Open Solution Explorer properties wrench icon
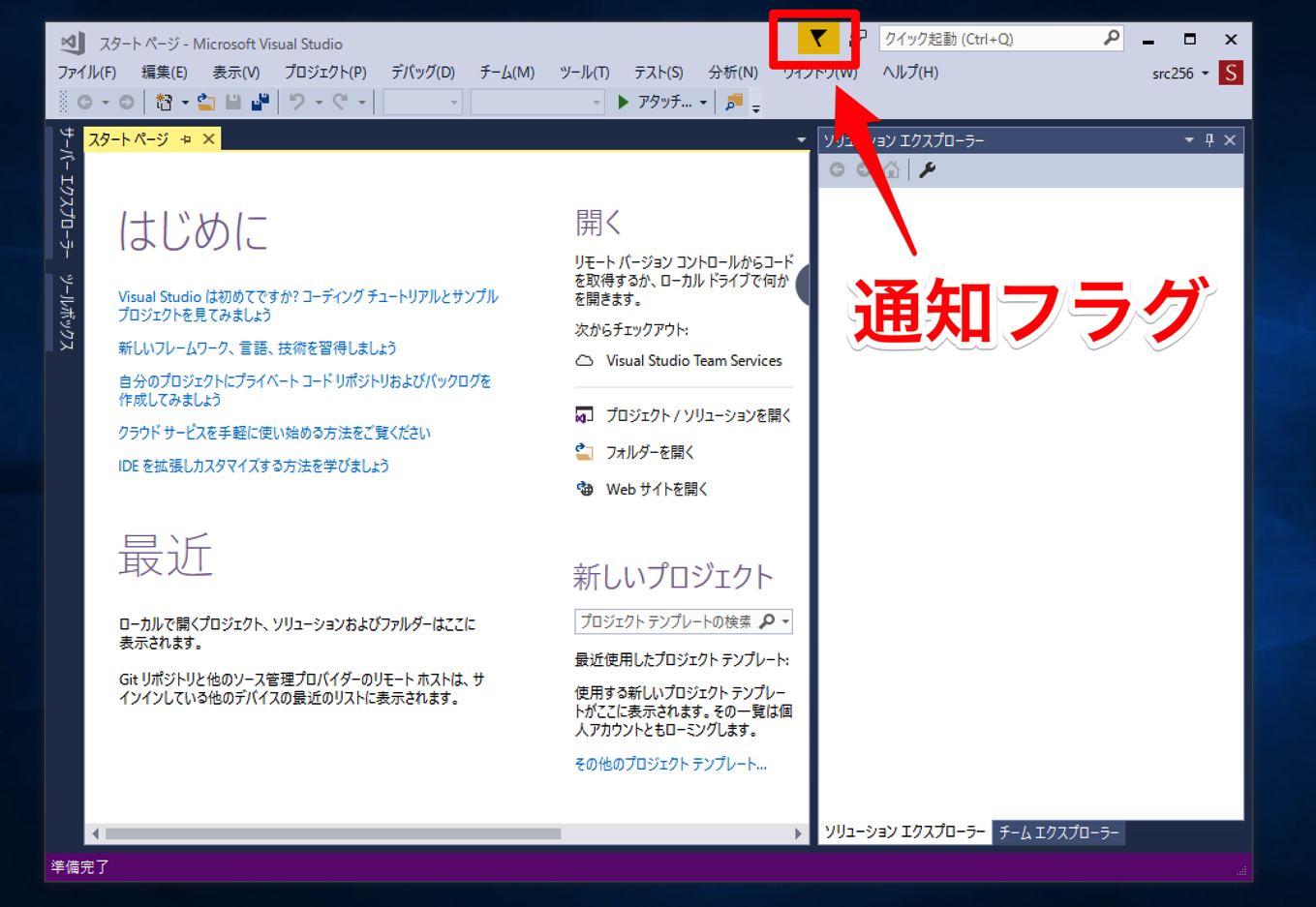This screenshot has height=907, width=1316. (927, 170)
